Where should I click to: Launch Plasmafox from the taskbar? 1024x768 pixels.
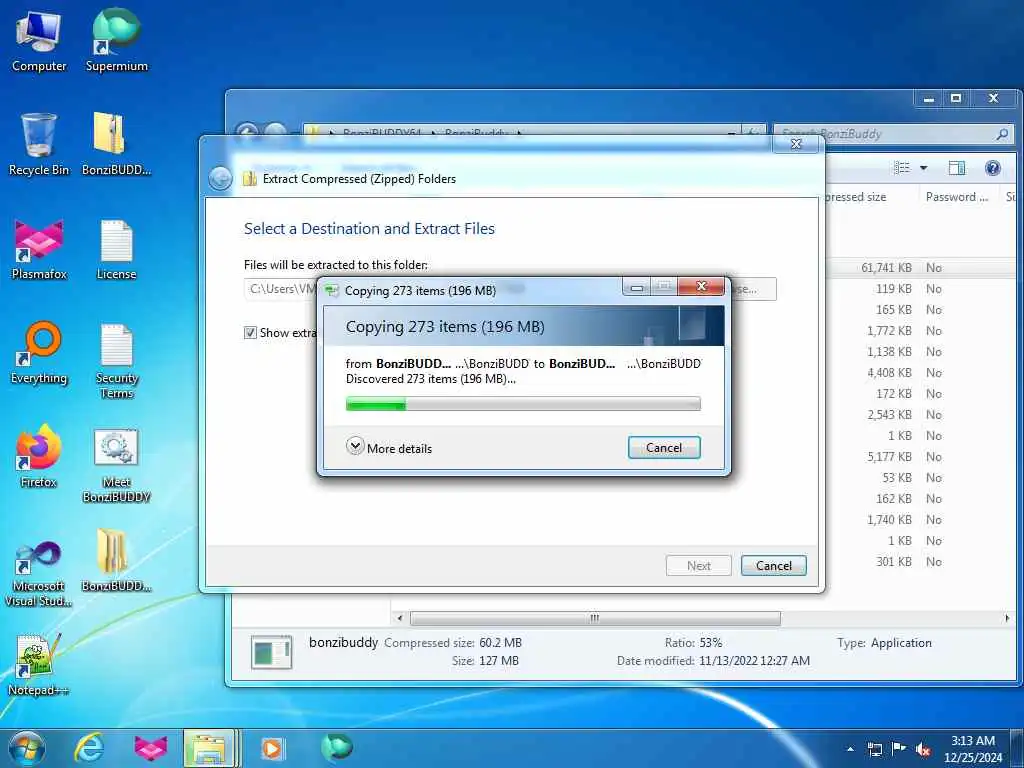click(x=151, y=748)
